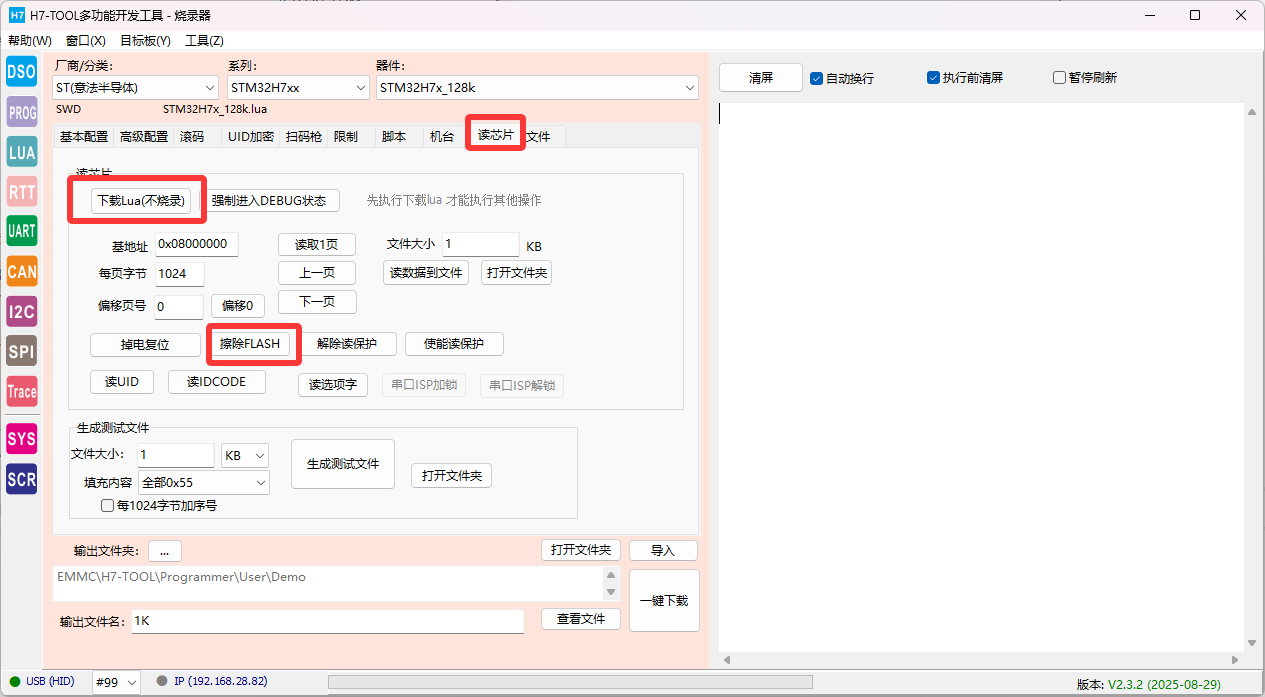Check the 每1024字节加序号 option
This screenshot has height=697, width=1265.
(108, 506)
